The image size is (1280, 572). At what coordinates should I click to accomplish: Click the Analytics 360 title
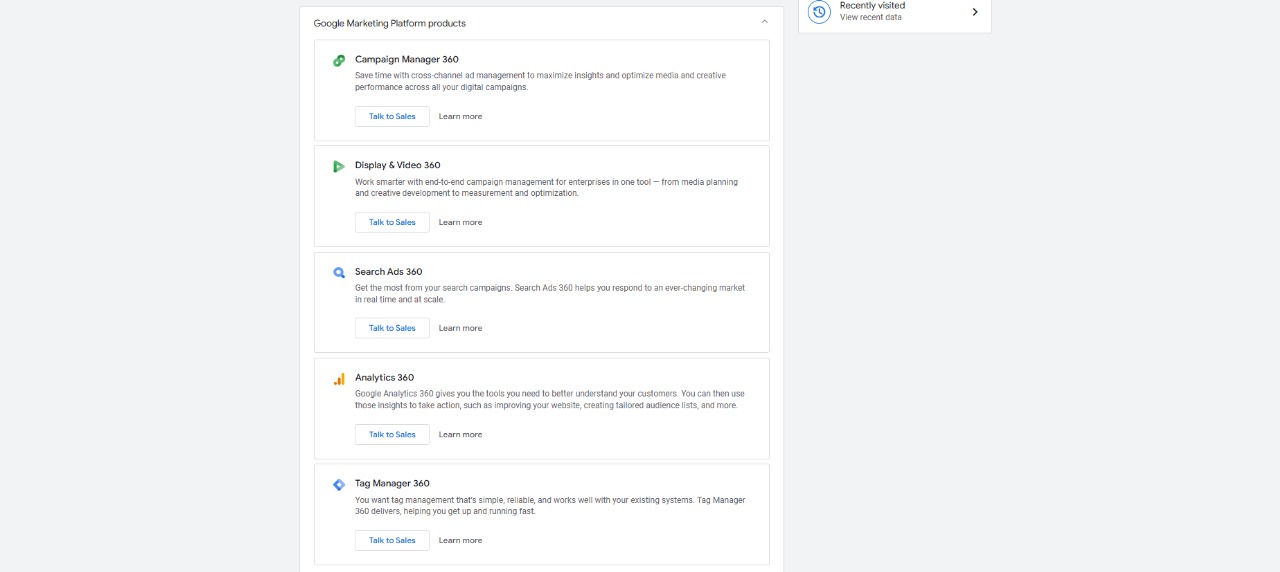tap(384, 377)
